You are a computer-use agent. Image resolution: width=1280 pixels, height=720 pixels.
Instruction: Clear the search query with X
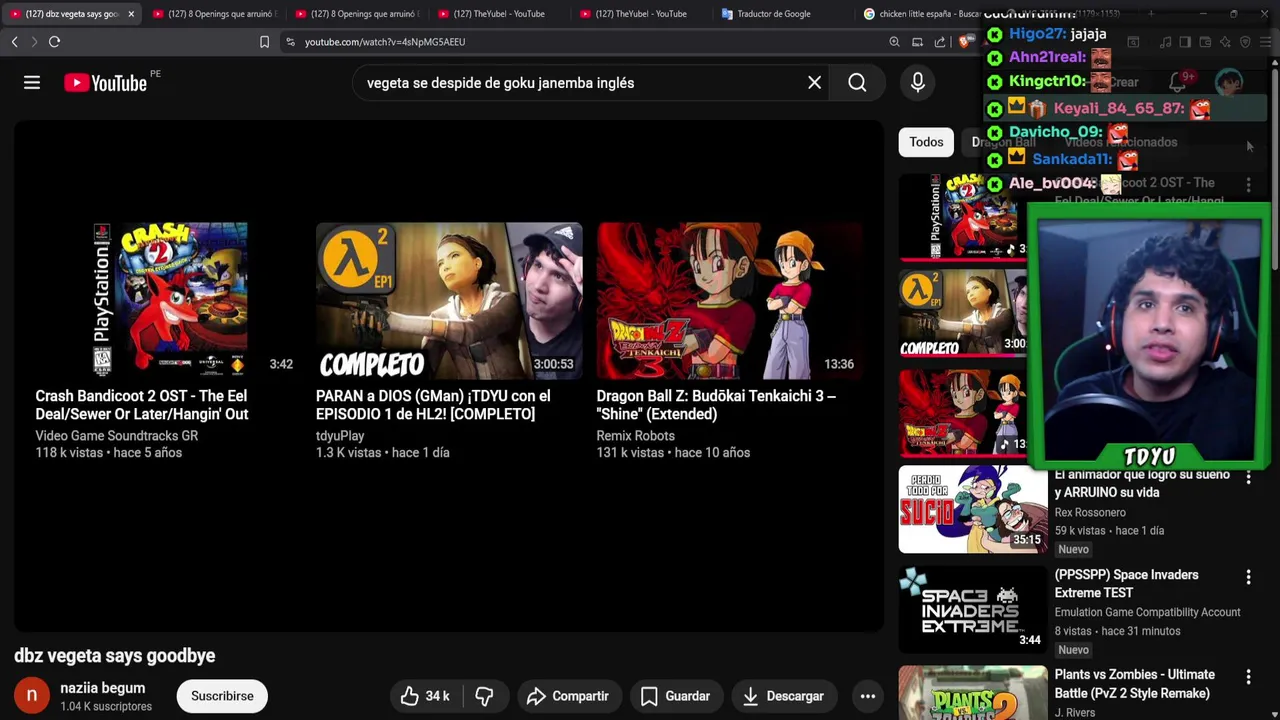[814, 83]
